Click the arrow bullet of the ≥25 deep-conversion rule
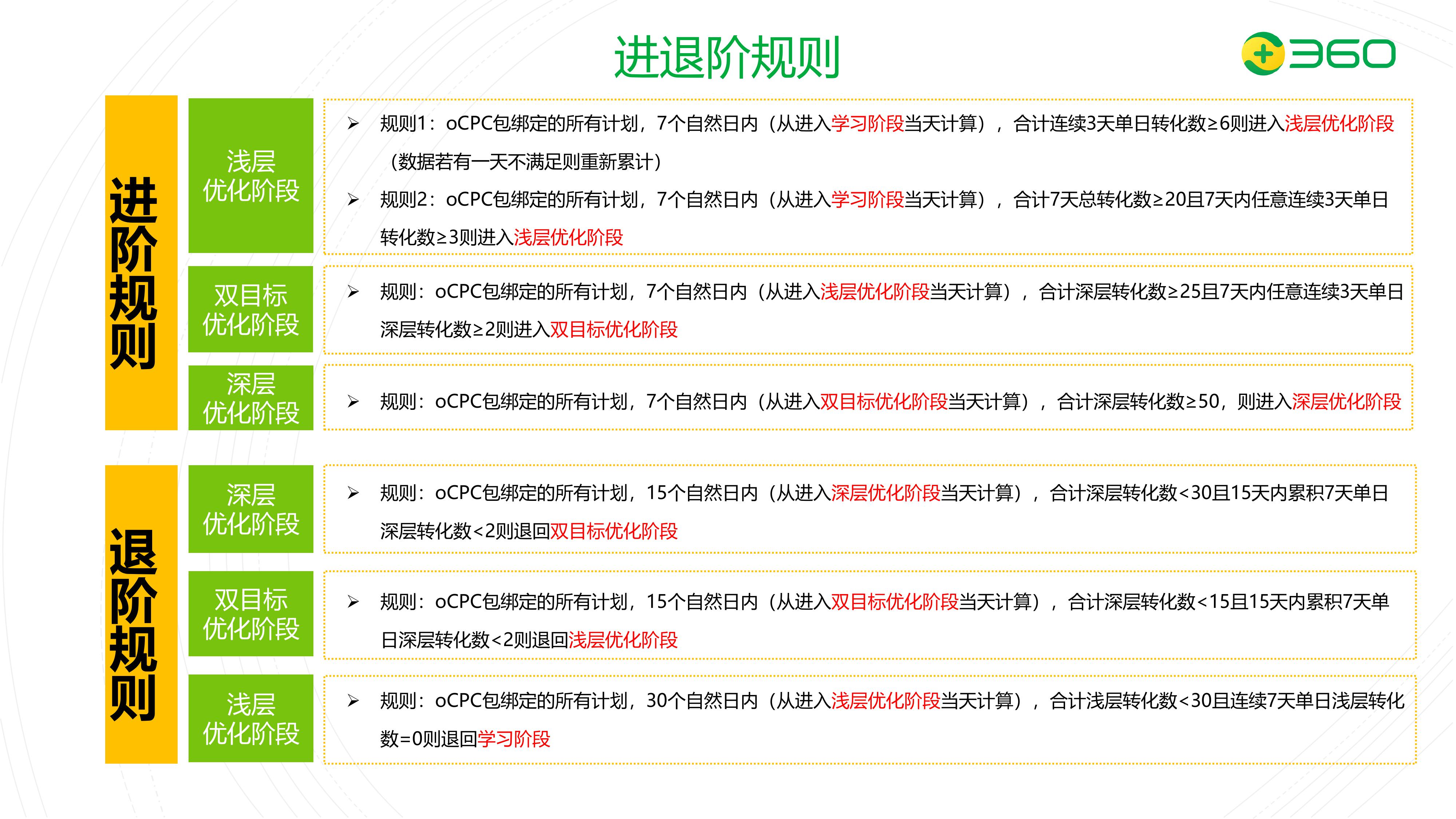The width and height of the screenshot is (1456, 819). [x=353, y=292]
